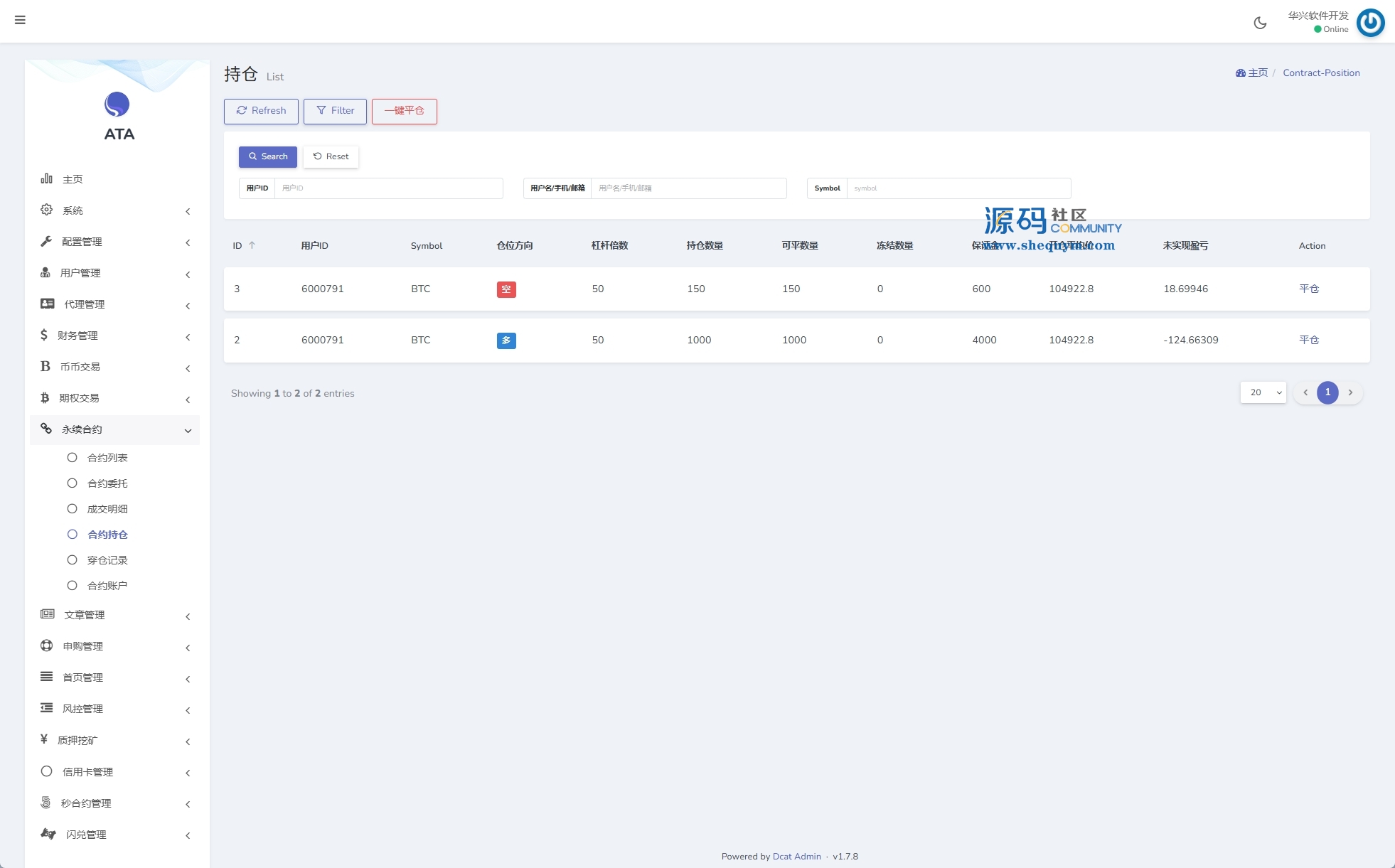Open the 合约委托 menu item
The image size is (1395, 868).
click(x=107, y=483)
